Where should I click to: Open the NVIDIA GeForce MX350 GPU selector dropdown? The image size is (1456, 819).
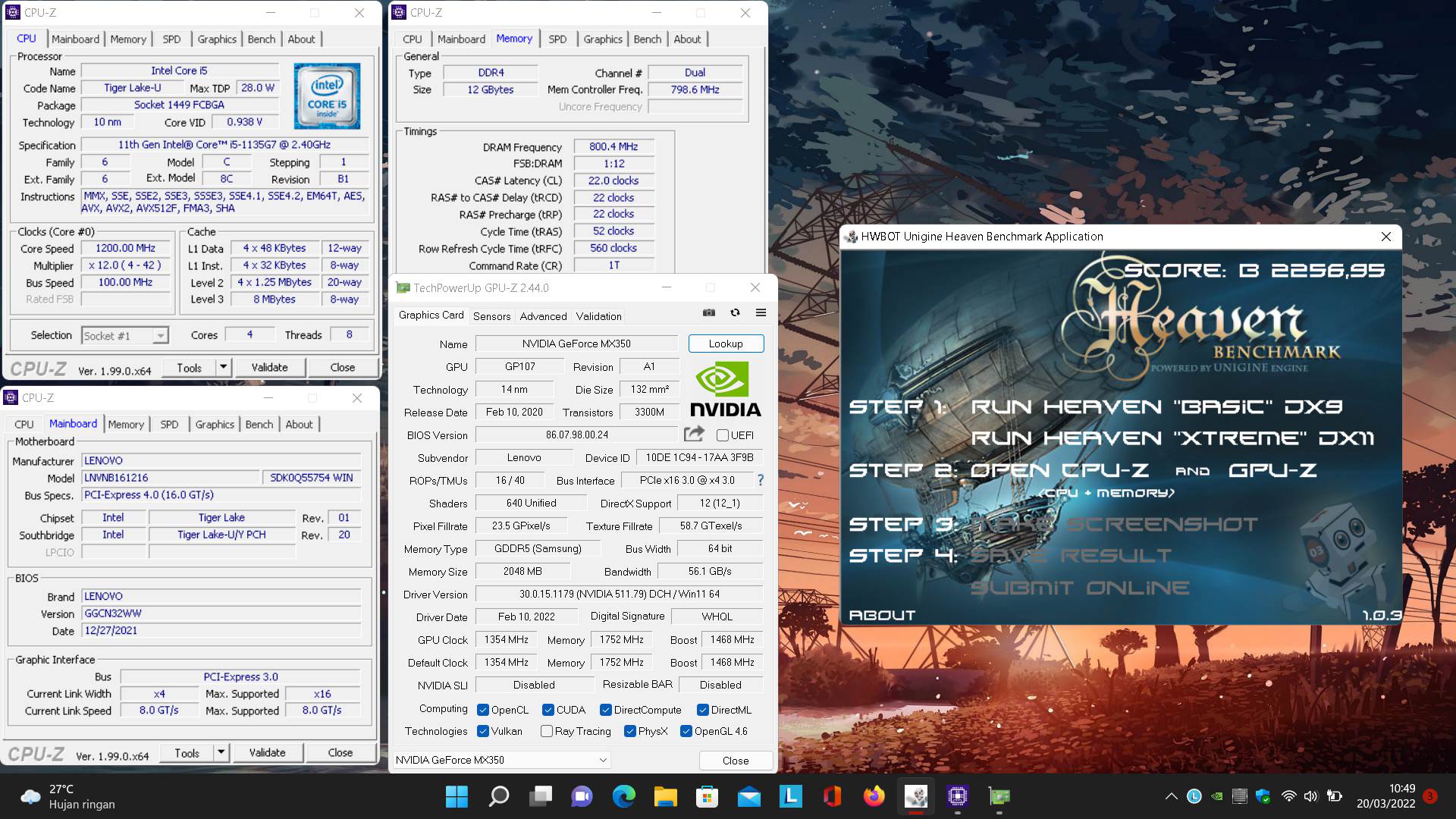[500, 760]
